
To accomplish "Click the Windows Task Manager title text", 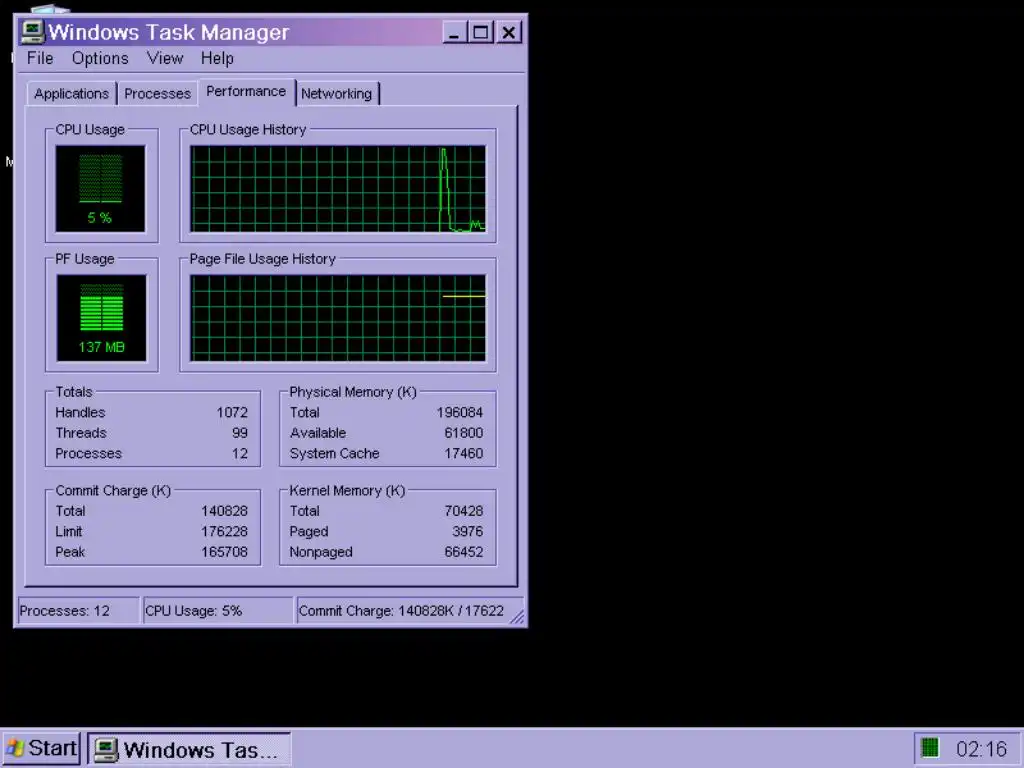I will [x=168, y=32].
